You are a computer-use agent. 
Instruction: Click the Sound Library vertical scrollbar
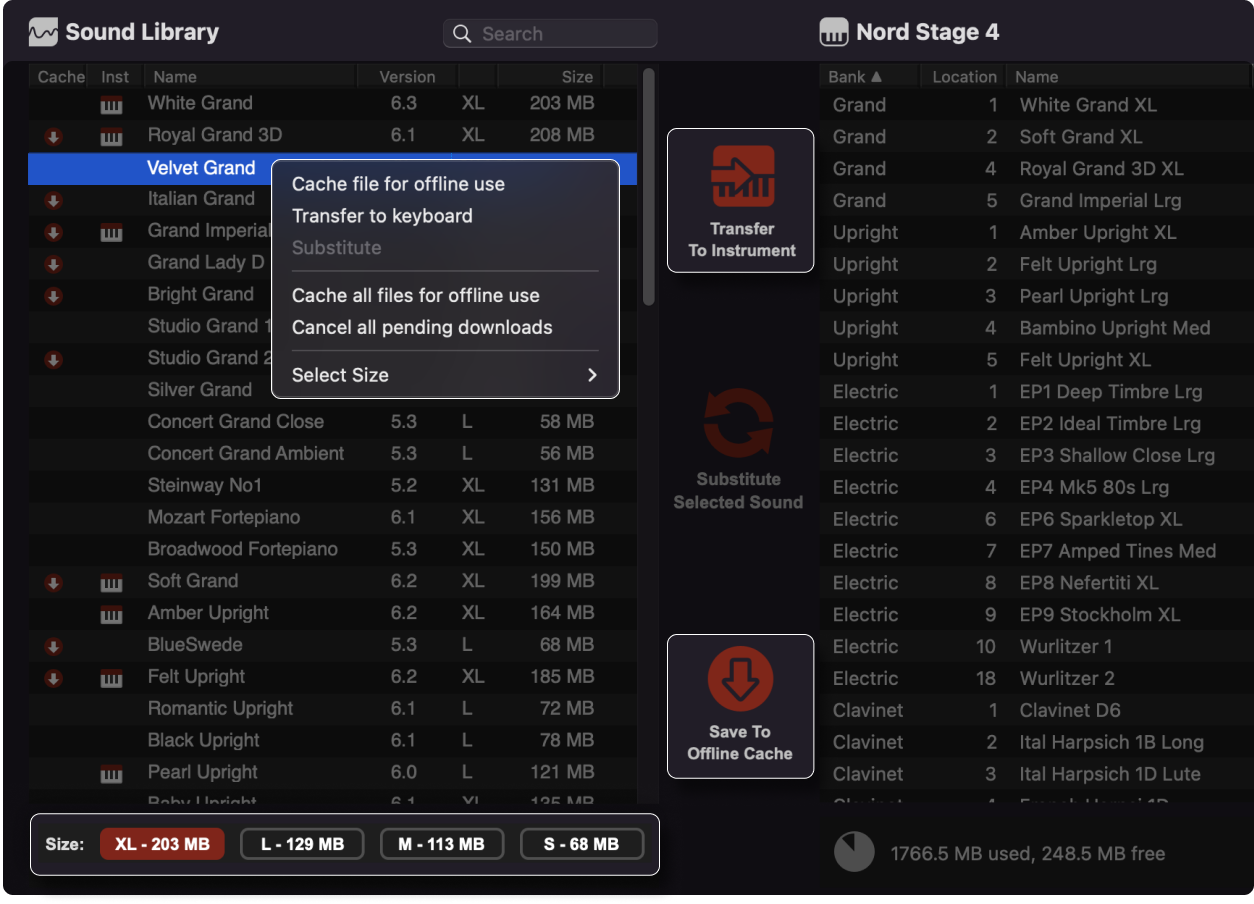[x=649, y=187]
